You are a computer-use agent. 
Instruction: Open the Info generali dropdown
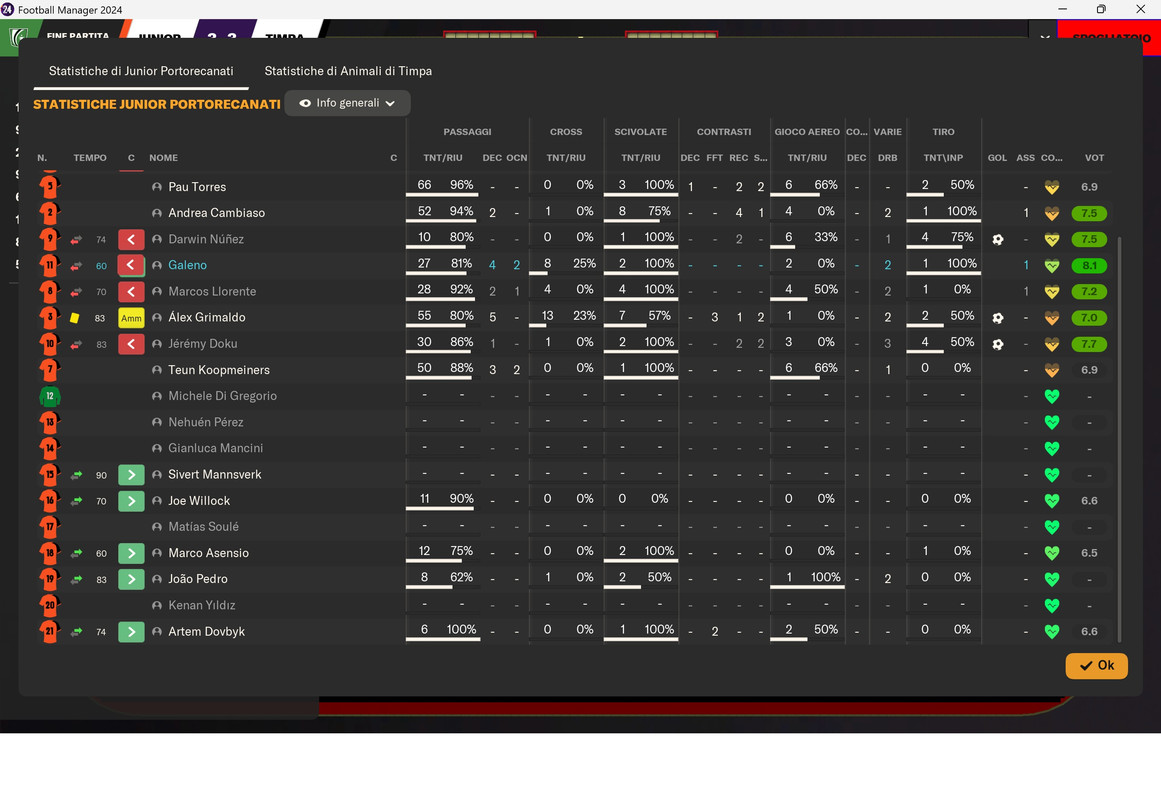pyautogui.click(x=347, y=103)
